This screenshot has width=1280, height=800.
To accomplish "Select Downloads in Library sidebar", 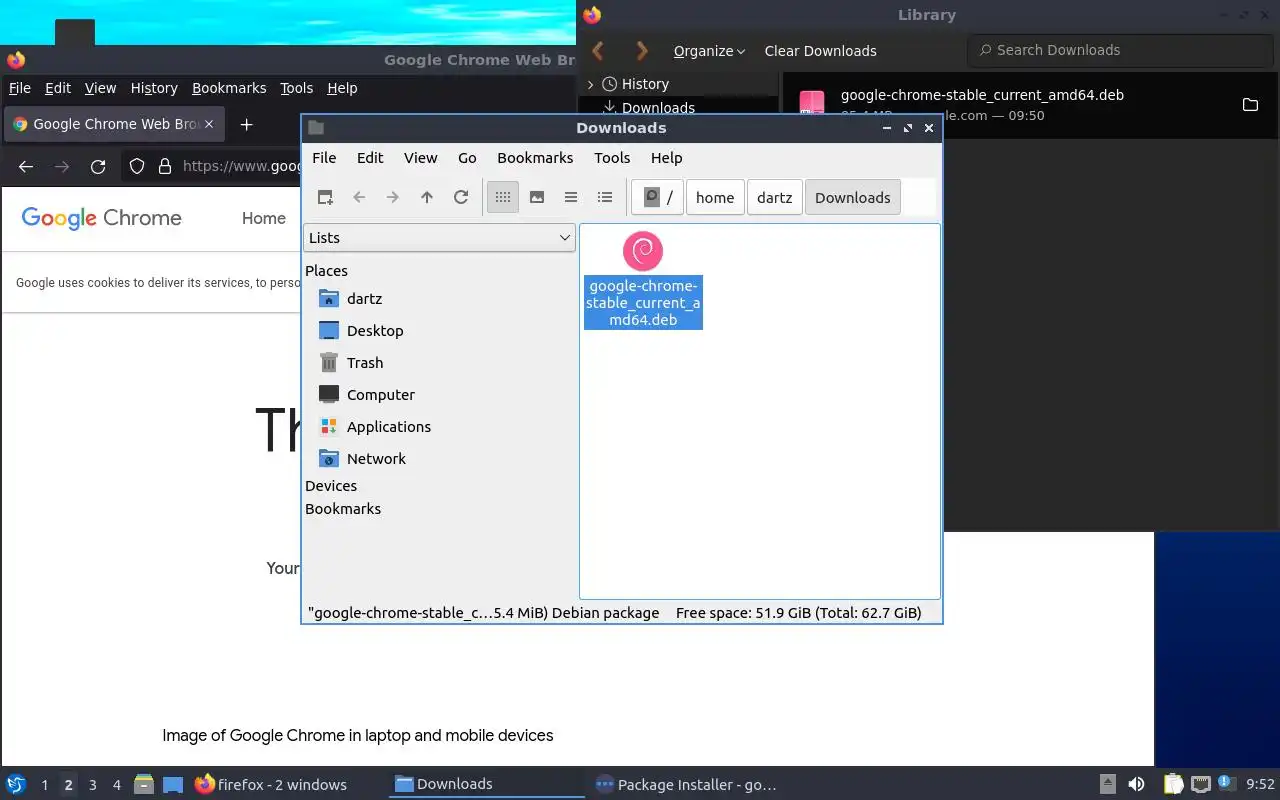I will [658, 107].
